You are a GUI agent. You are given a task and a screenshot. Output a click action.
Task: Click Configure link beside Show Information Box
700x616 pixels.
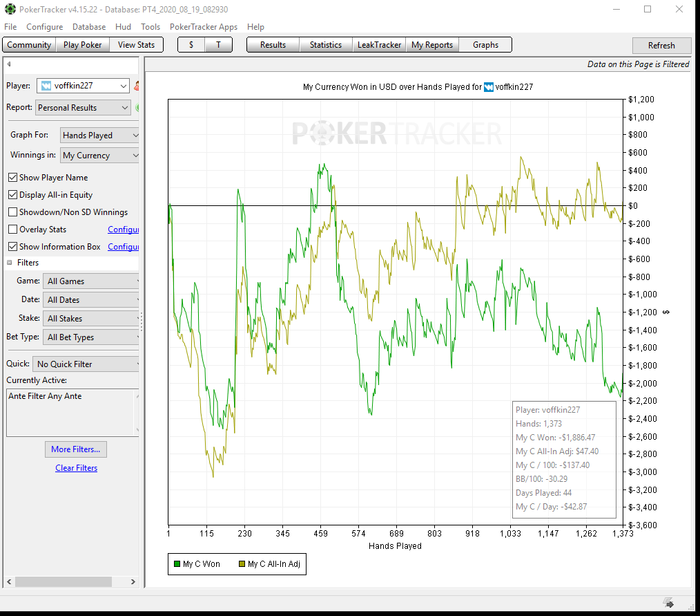pos(123,247)
